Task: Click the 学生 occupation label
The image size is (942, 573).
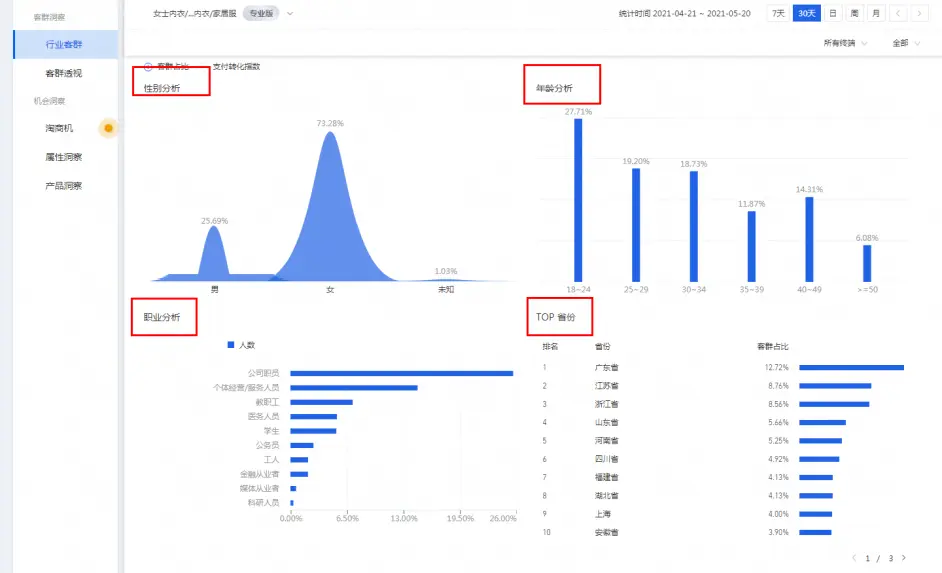Action: (x=272, y=431)
